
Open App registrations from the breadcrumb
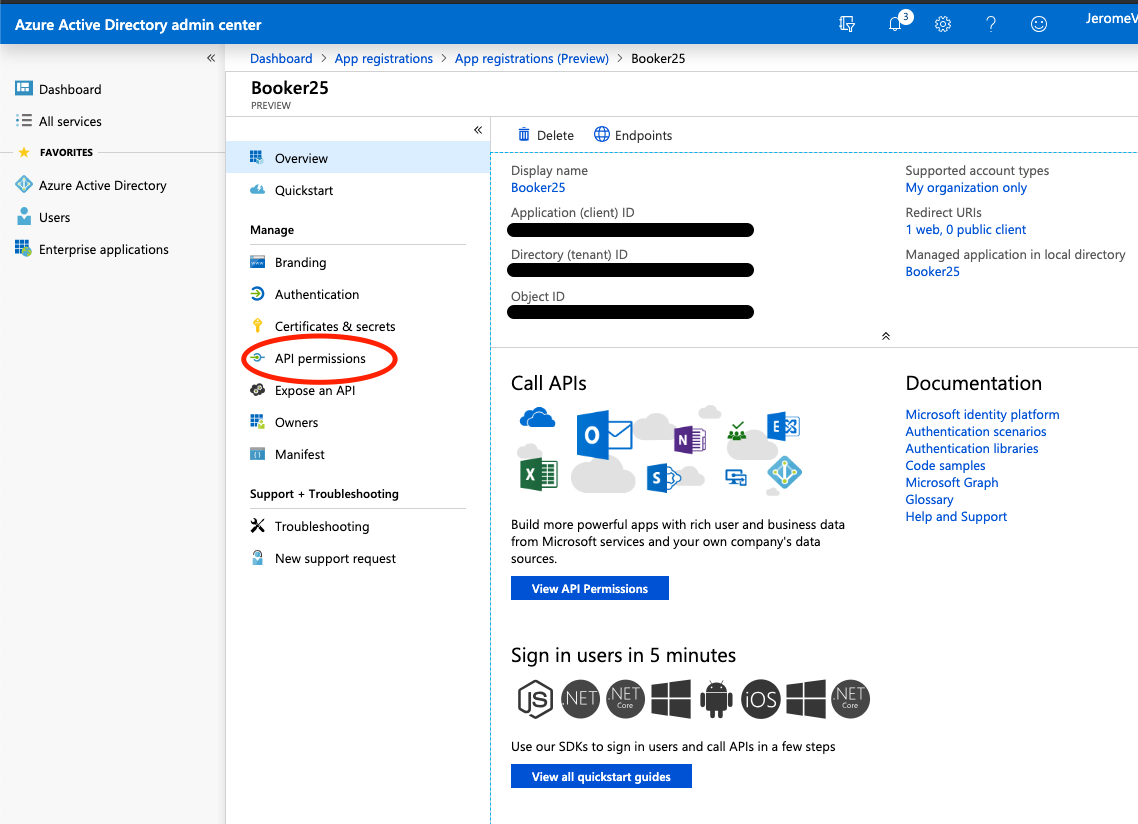click(x=384, y=58)
